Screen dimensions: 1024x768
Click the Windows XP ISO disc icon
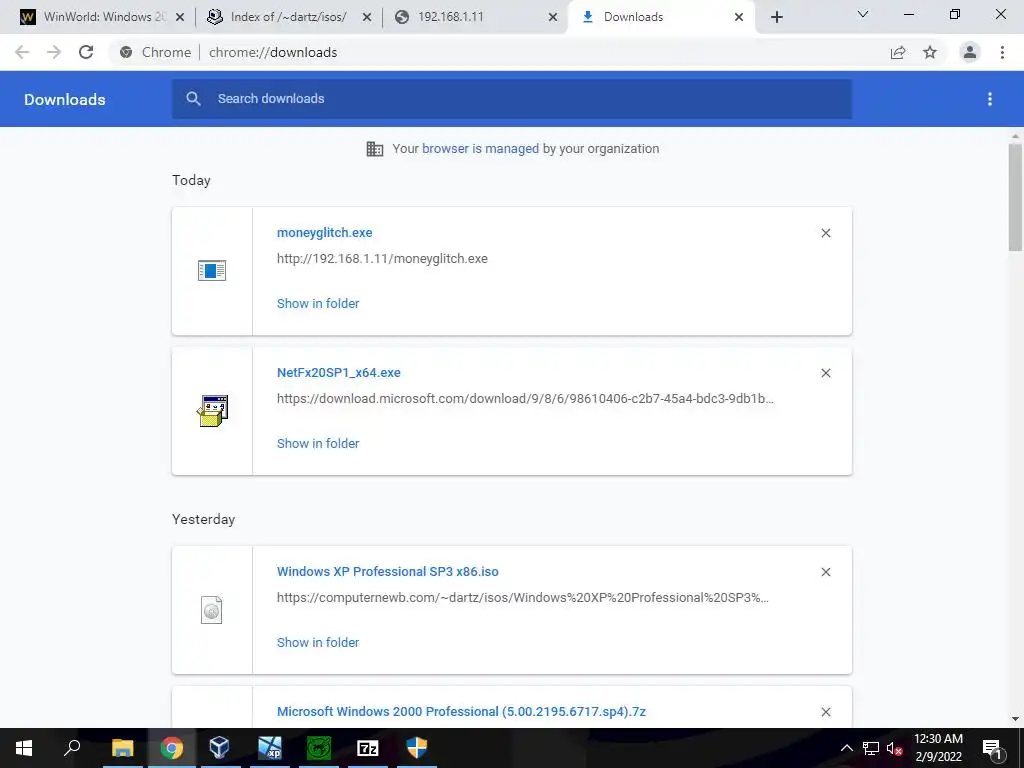coord(212,610)
